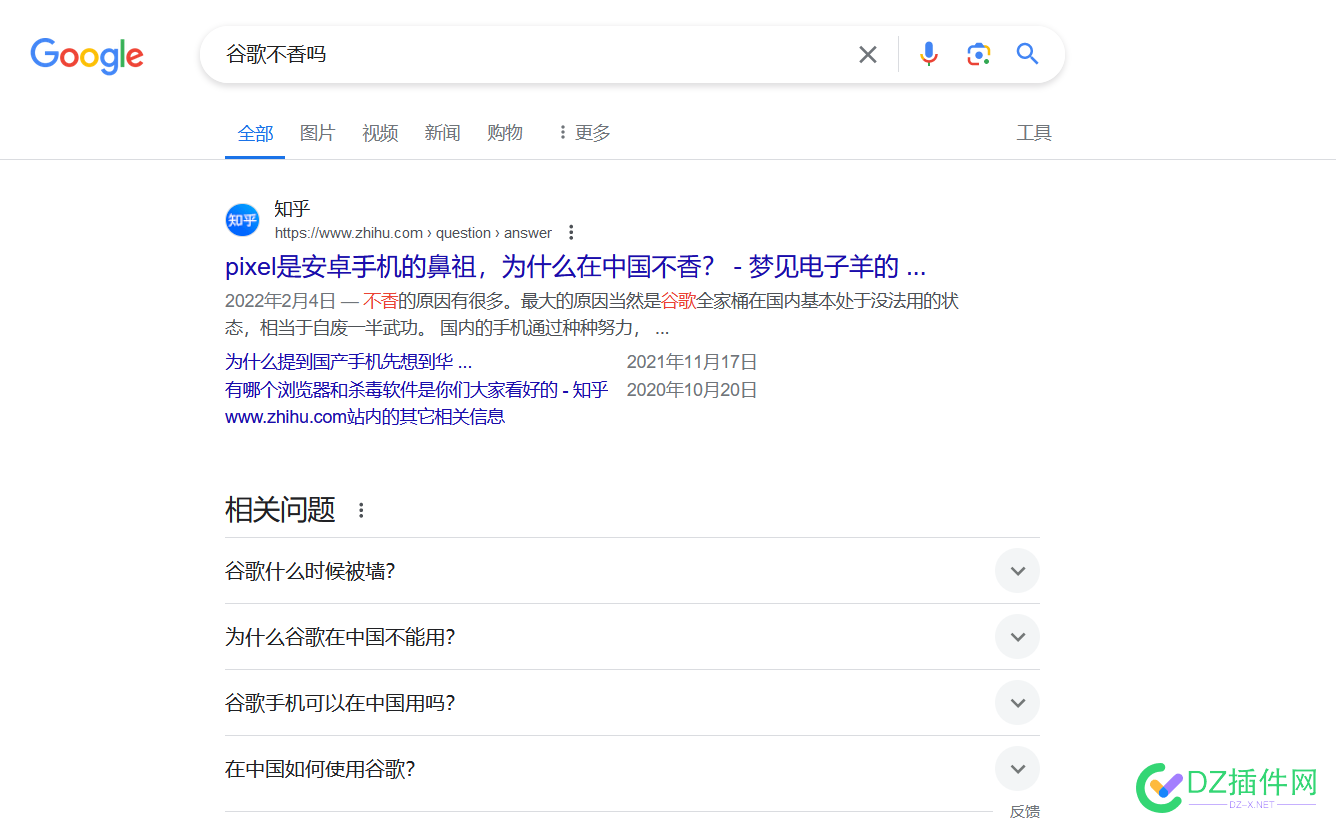Expand question 谷歌手机可以在中国用吗?
This screenshot has height=828, width=1336.
[x=632, y=703]
